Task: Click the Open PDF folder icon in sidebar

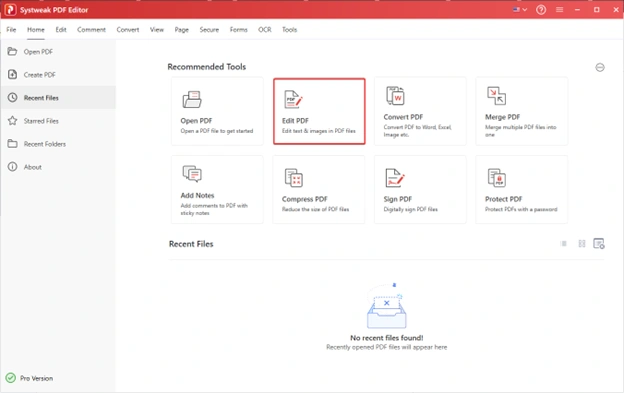Action: (x=12, y=51)
